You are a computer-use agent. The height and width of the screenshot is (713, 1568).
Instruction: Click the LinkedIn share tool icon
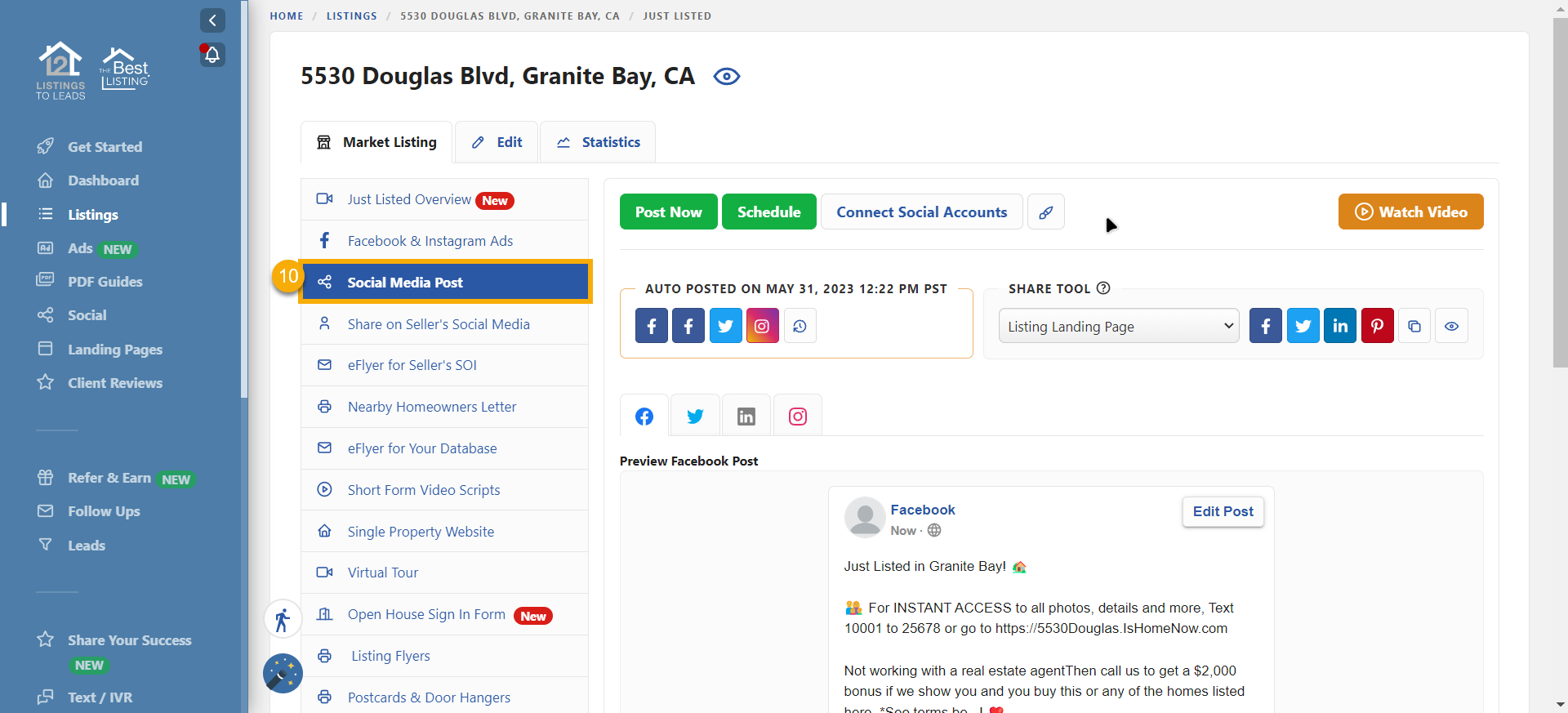[x=1339, y=326]
